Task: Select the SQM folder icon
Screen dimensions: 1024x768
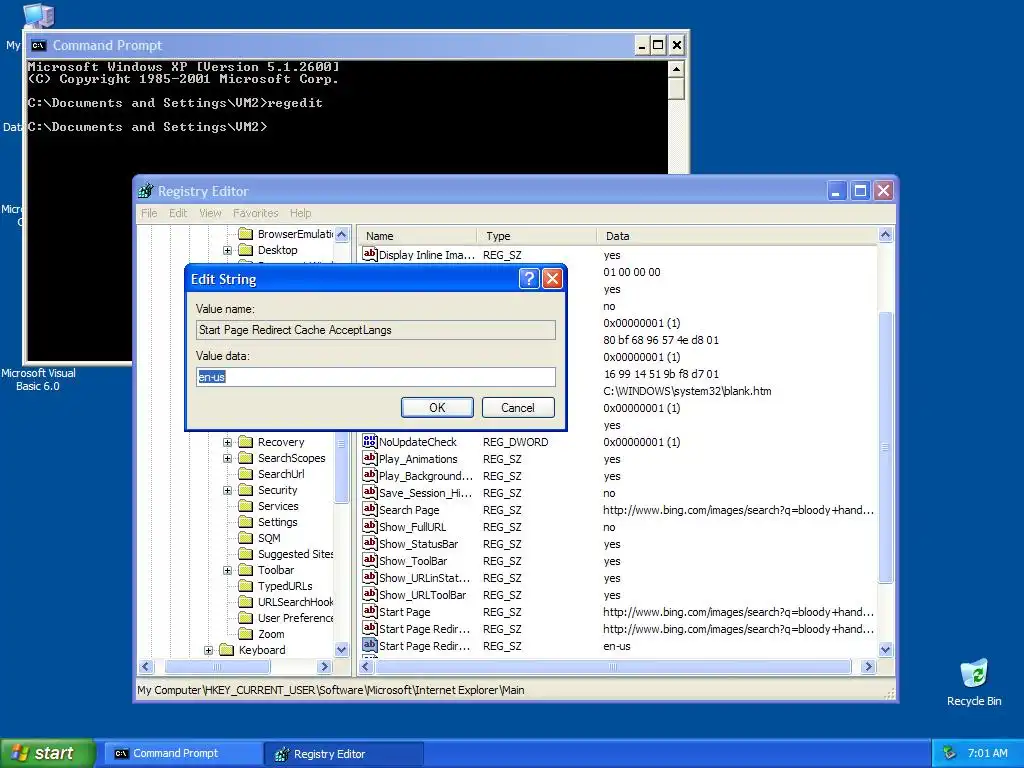Action: 246,538
